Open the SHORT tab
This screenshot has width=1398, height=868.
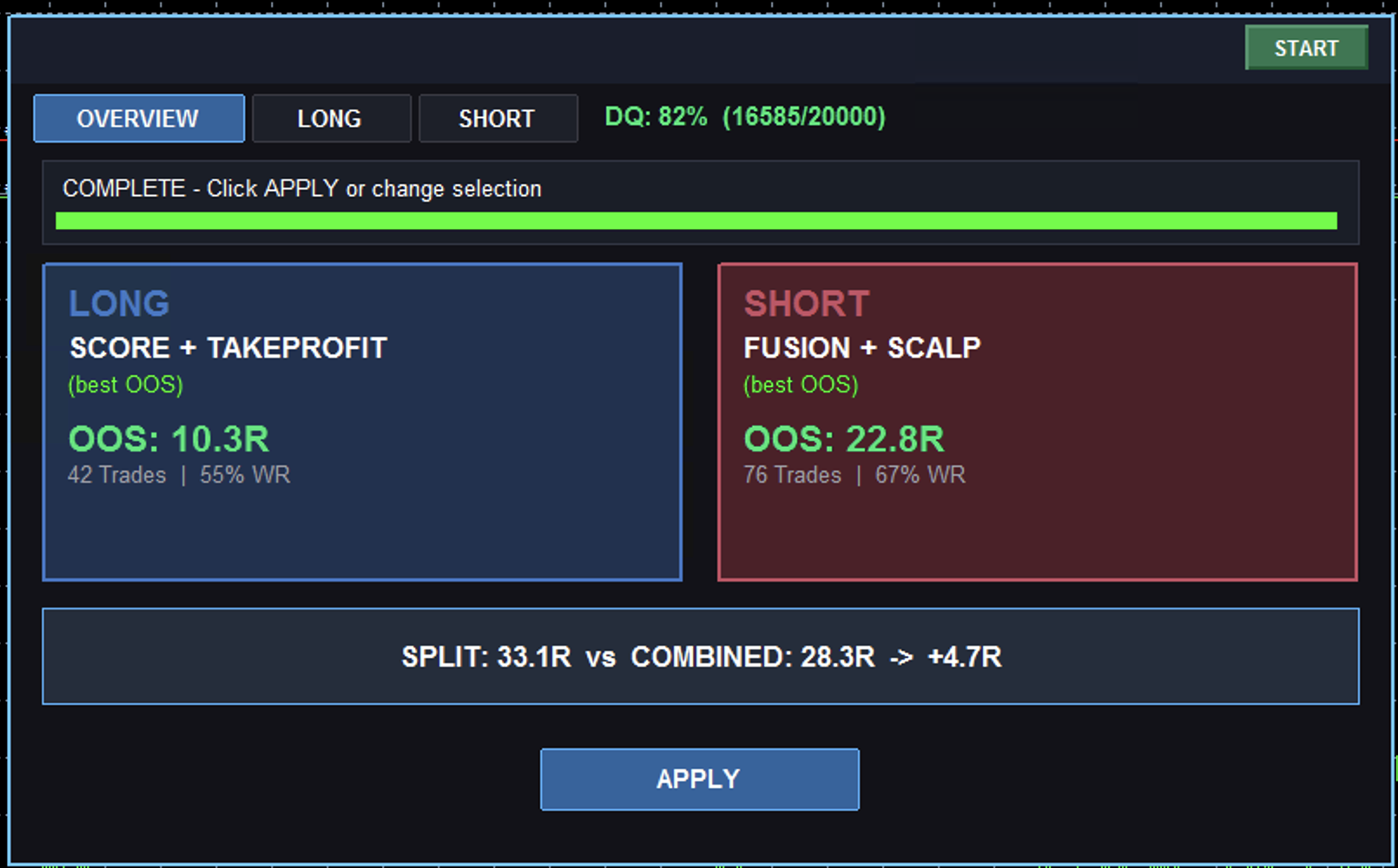498,118
